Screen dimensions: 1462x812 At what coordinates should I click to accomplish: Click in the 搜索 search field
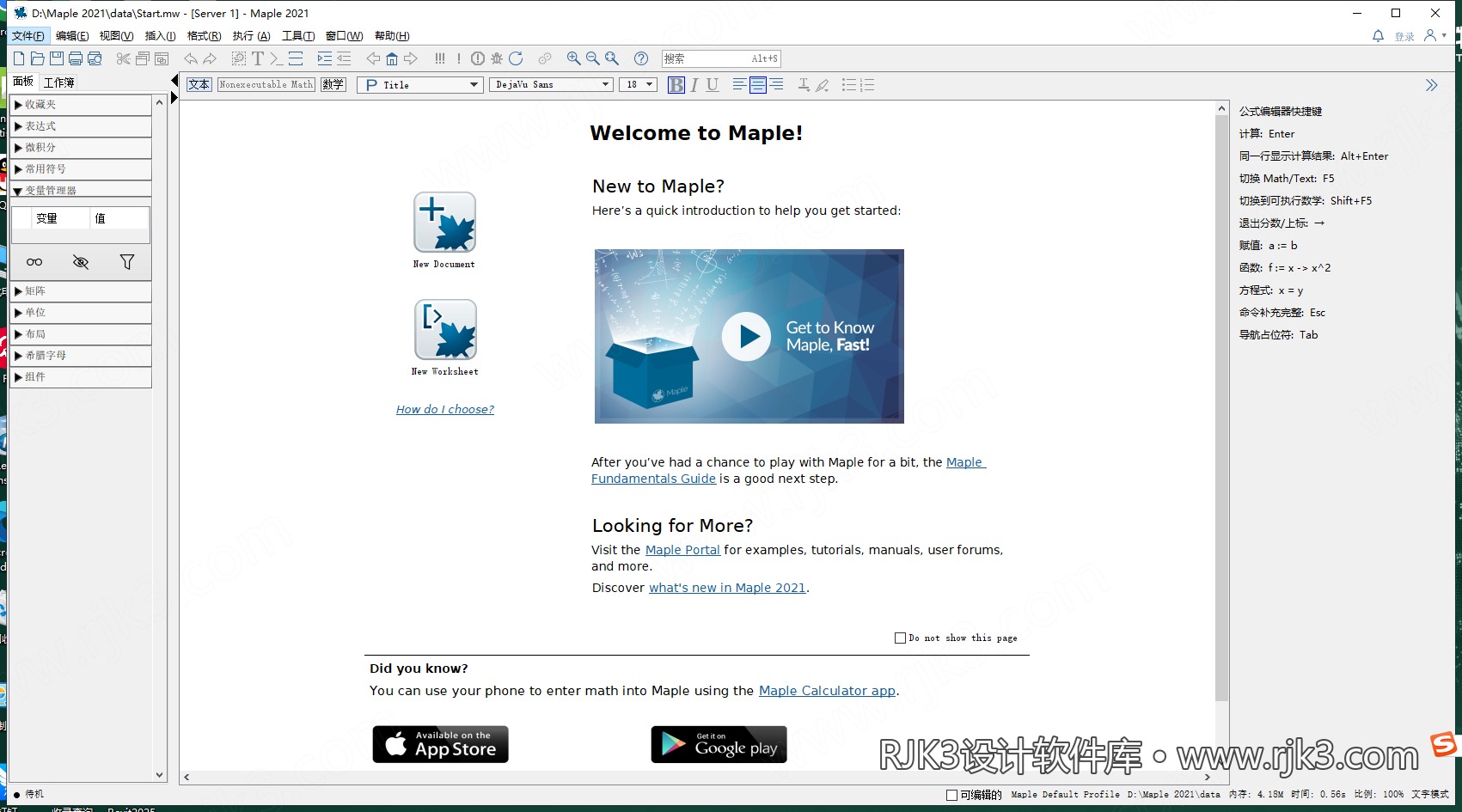[721, 58]
